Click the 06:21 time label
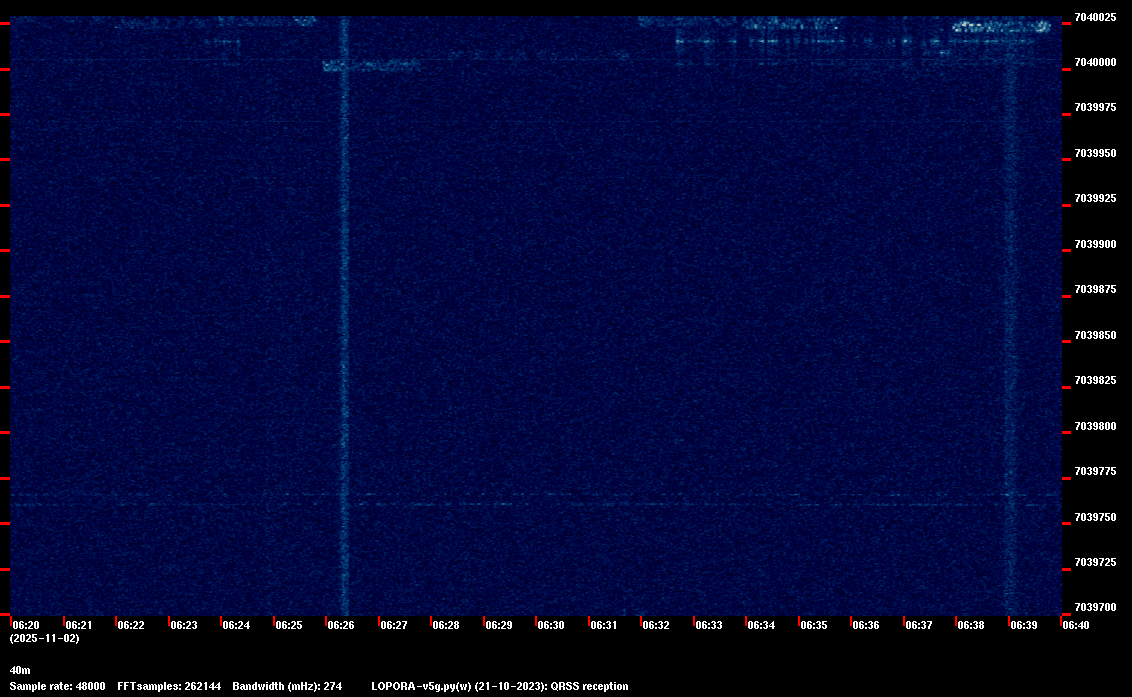The image size is (1132, 697). tap(79, 625)
